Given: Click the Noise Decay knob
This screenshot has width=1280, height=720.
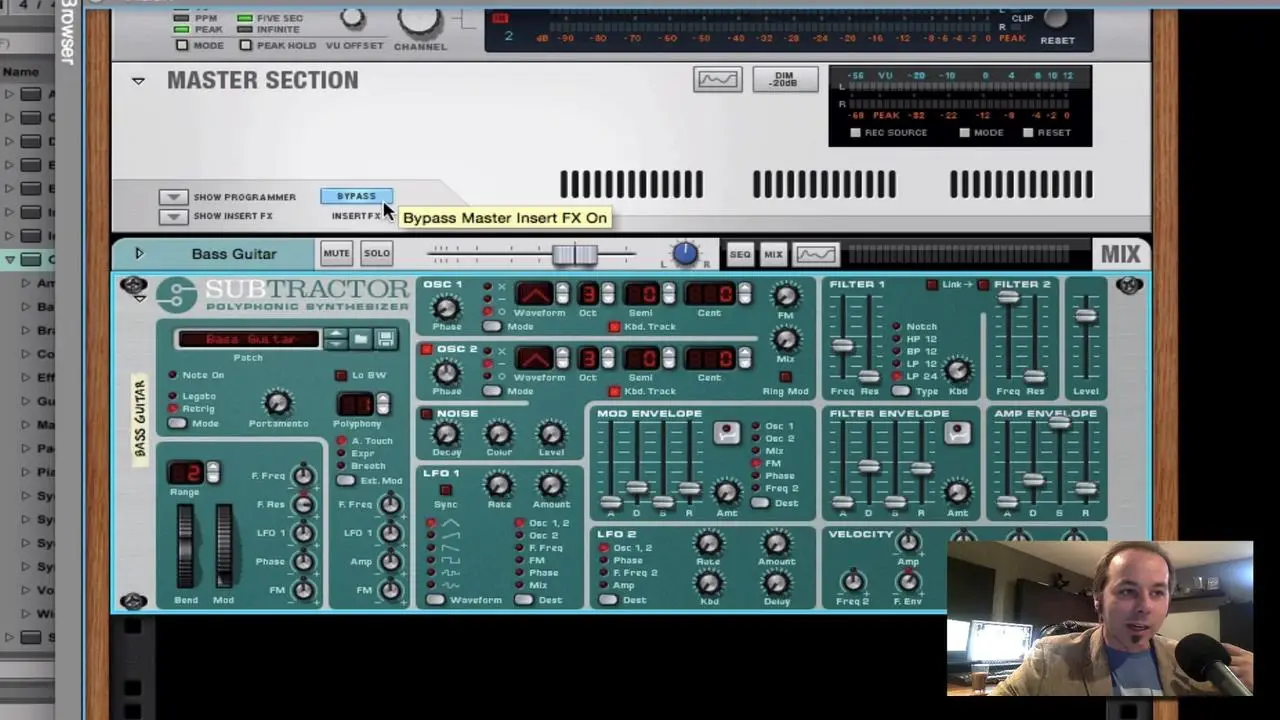Looking at the screenshot, I should pyautogui.click(x=446, y=433).
